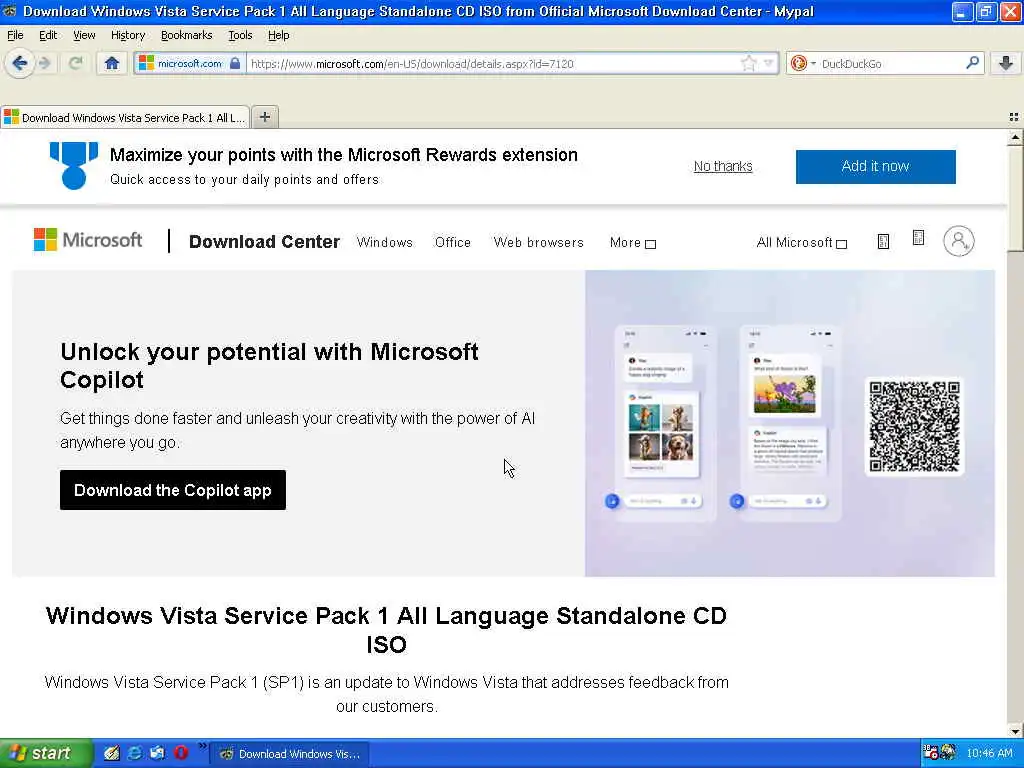This screenshot has width=1024, height=768.
Task: Launch Internet Explorer from quick launch
Action: coord(135,753)
